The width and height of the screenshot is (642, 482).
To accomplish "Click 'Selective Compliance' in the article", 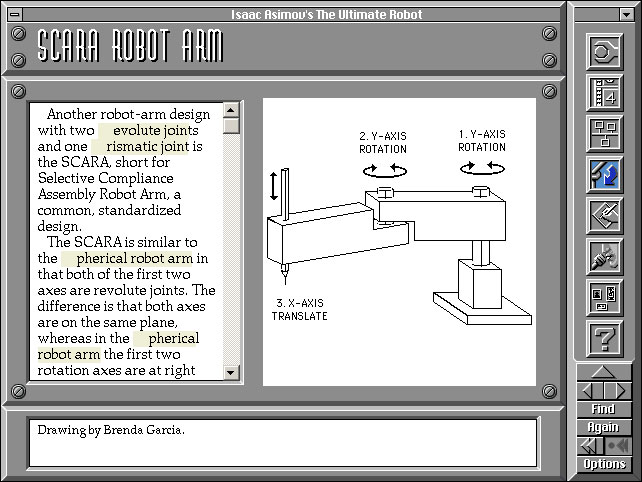I will pos(106,179).
